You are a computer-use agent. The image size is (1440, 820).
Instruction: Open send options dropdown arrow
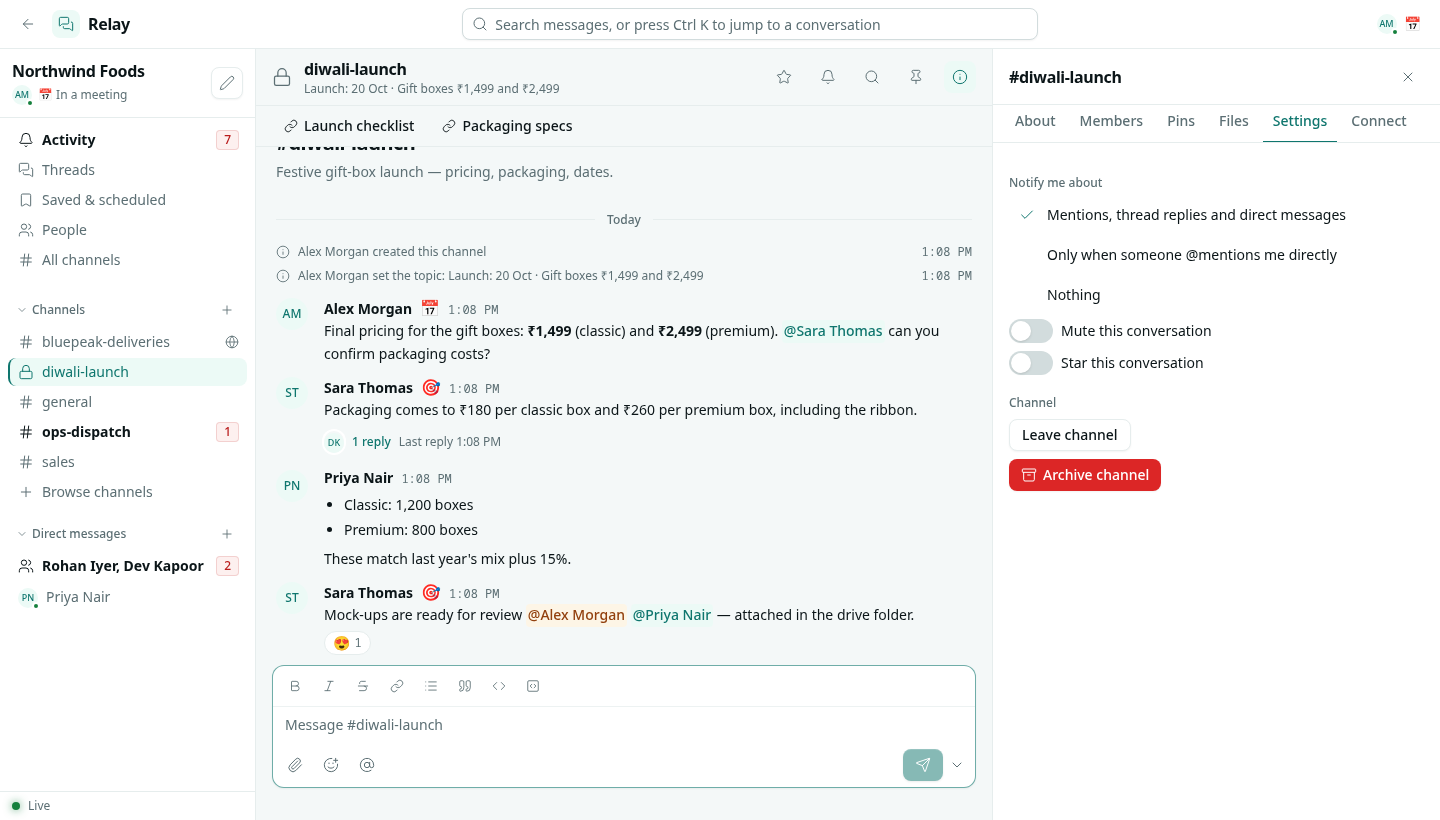(957, 765)
